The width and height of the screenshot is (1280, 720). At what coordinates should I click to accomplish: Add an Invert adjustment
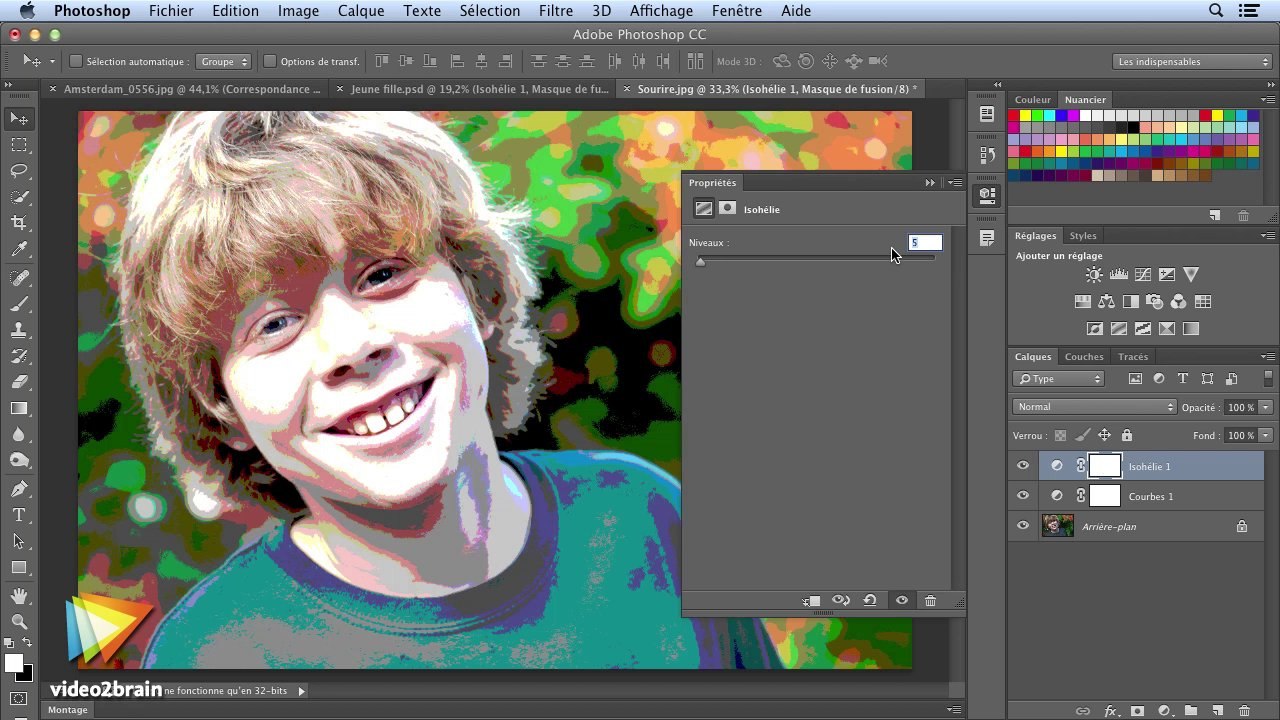tap(1095, 329)
